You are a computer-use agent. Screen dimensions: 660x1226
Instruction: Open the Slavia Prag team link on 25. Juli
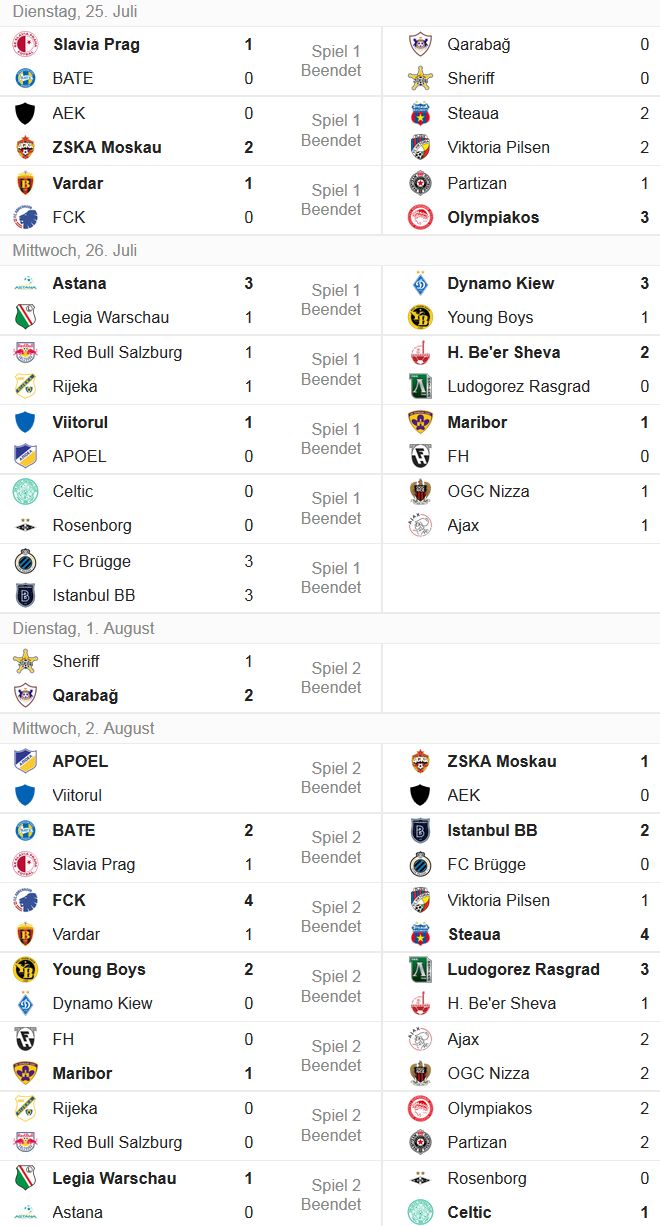click(x=96, y=45)
